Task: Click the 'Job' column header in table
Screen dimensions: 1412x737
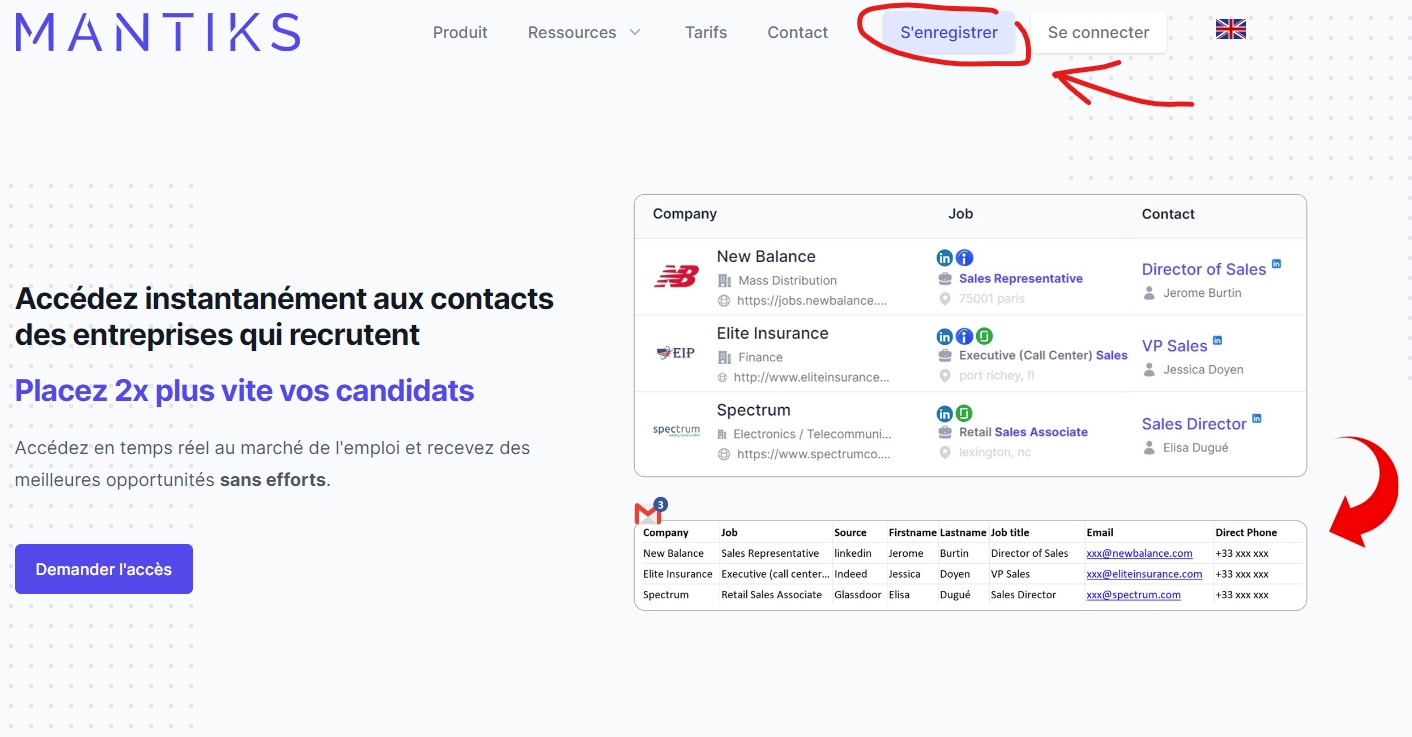Action: tap(960, 214)
